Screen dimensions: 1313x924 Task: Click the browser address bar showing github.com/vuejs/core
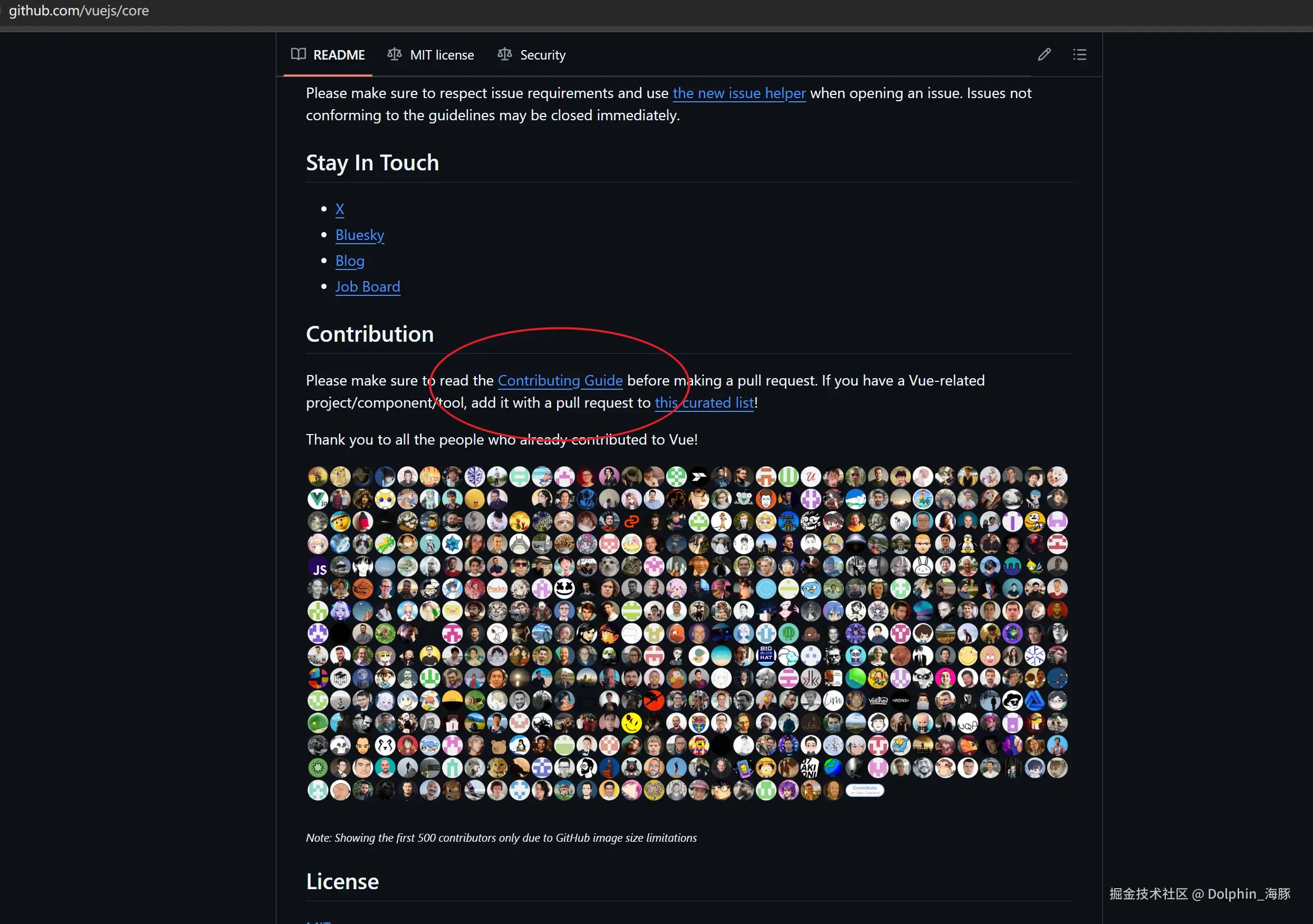(80, 11)
